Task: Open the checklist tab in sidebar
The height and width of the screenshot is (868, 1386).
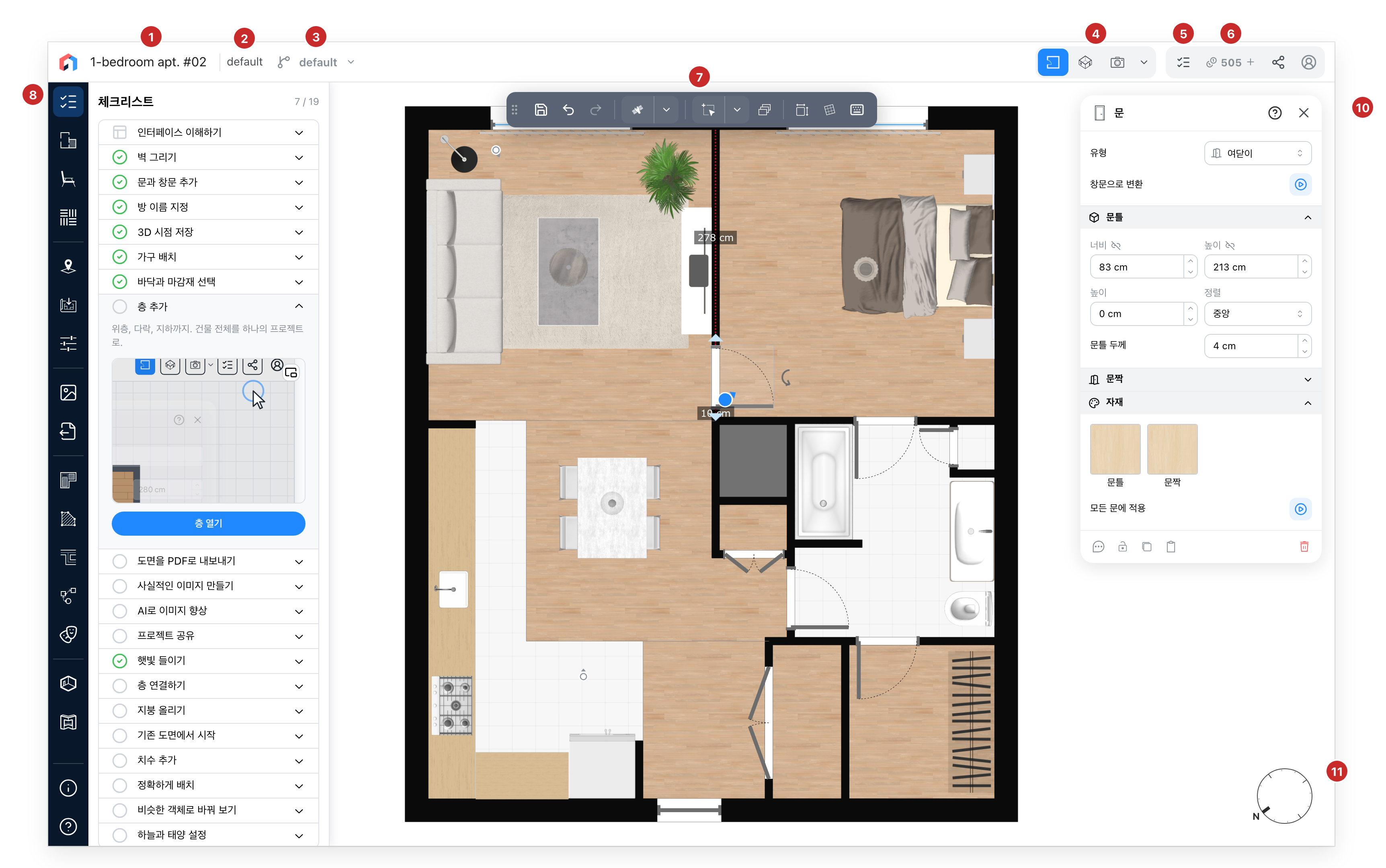Action: point(68,102)
